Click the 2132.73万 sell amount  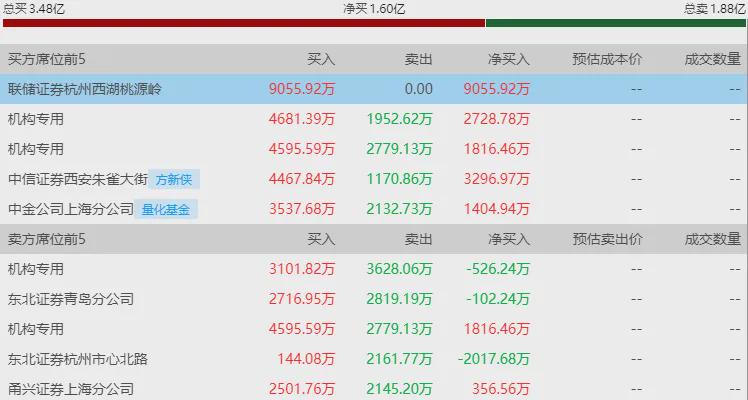click(399, 209)
